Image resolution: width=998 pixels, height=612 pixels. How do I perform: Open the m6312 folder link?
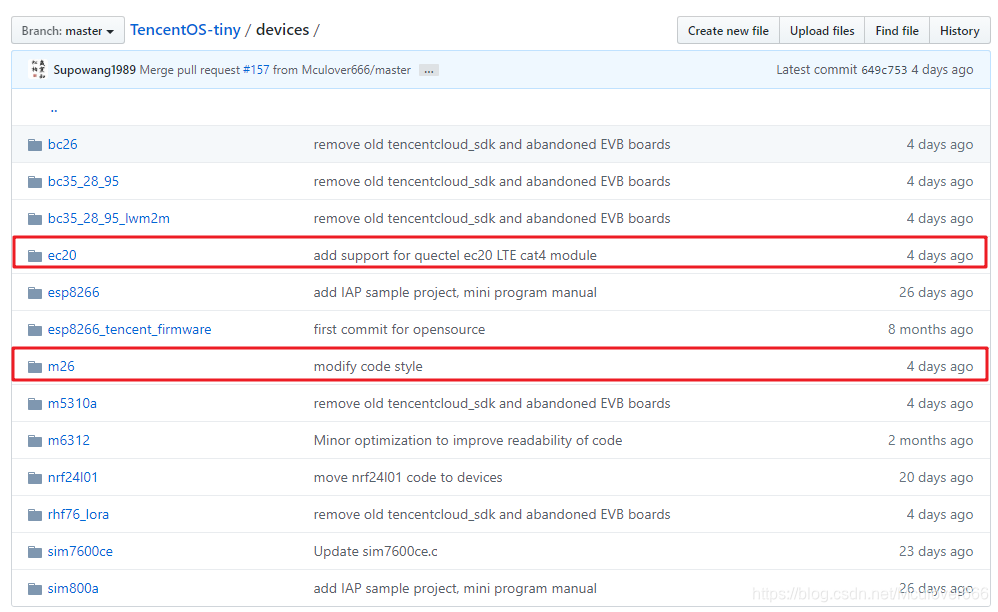69,440
